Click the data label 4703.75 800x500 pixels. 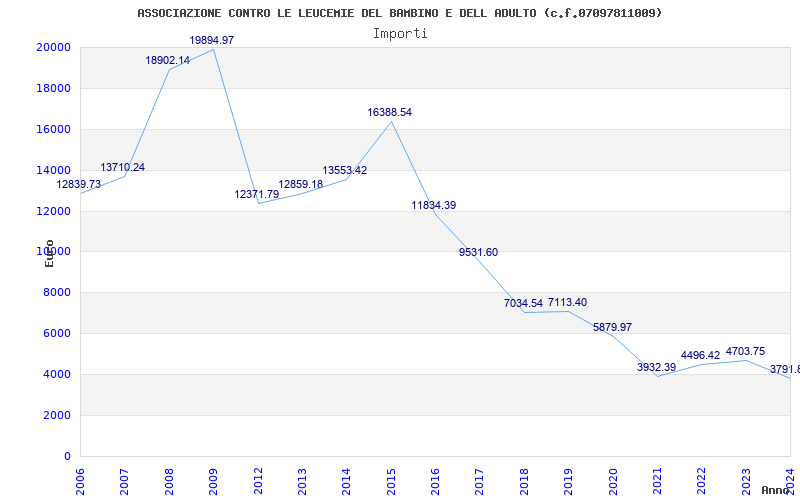click(x=745, y=352)
